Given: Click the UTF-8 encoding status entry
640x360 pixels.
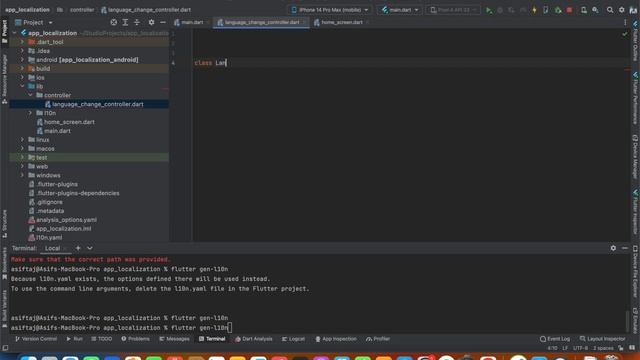Looking at the screenshot, I should [x=580, y=348].
